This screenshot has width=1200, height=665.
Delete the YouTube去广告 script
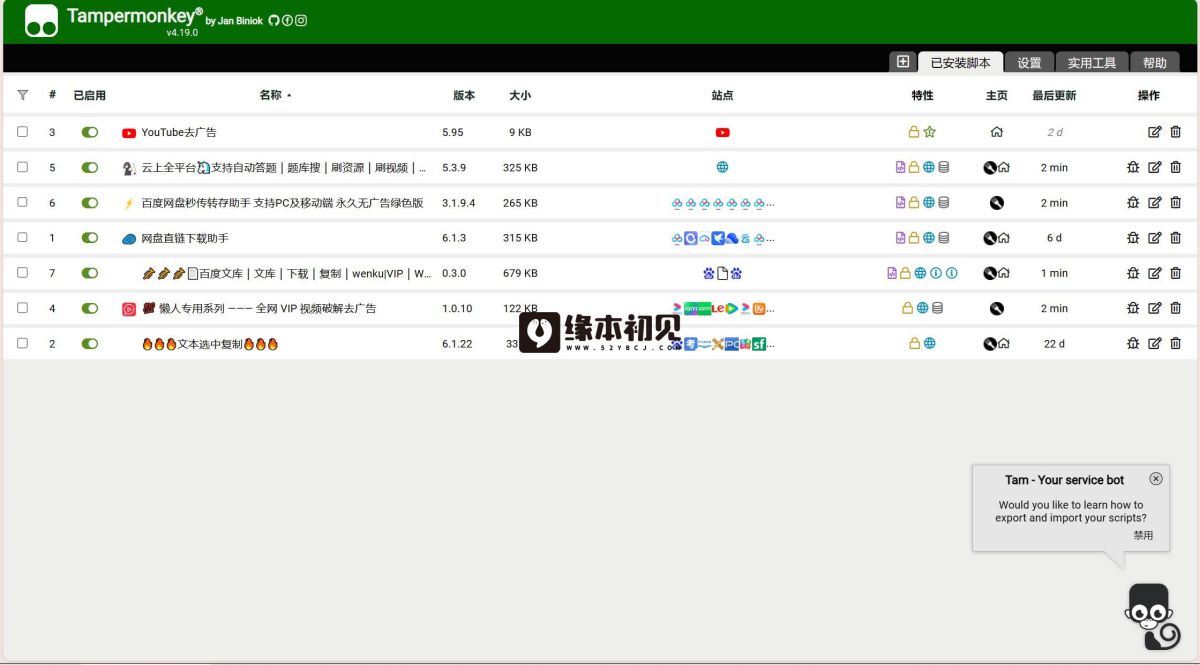pyautogui.click(x=1176, y=132)
